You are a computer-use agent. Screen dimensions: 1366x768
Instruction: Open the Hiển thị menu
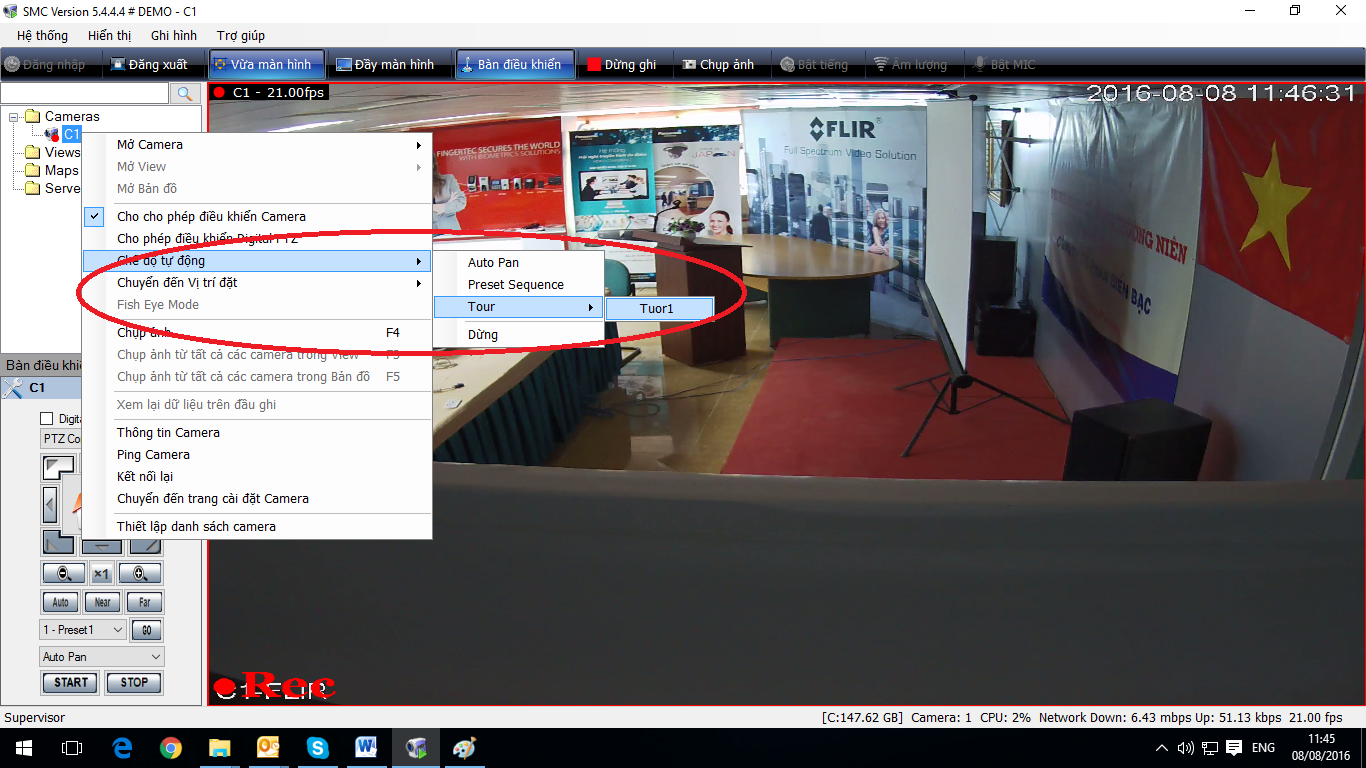[110, 35]
